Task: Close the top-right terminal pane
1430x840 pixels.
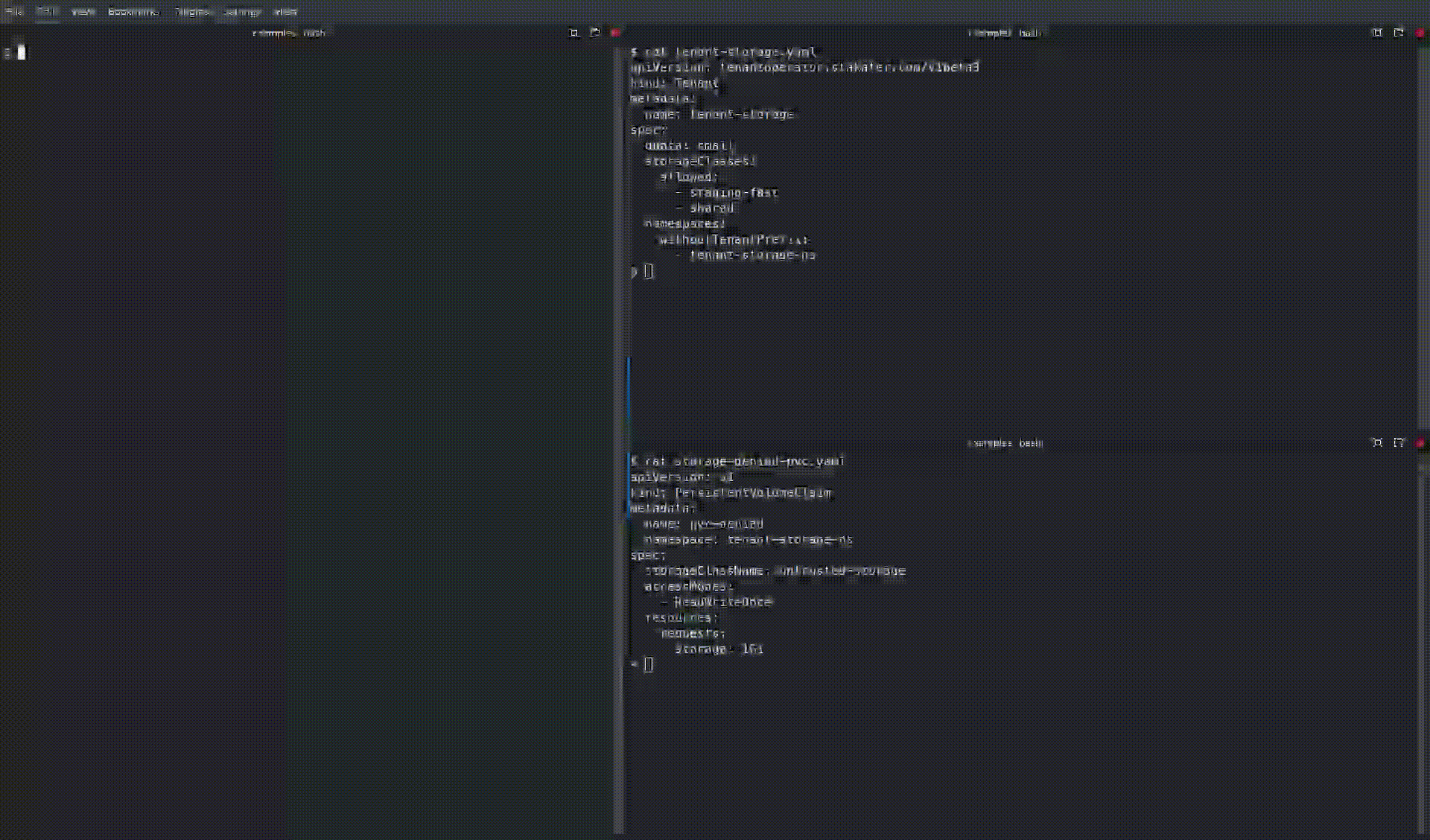Action: [1421, 33]
